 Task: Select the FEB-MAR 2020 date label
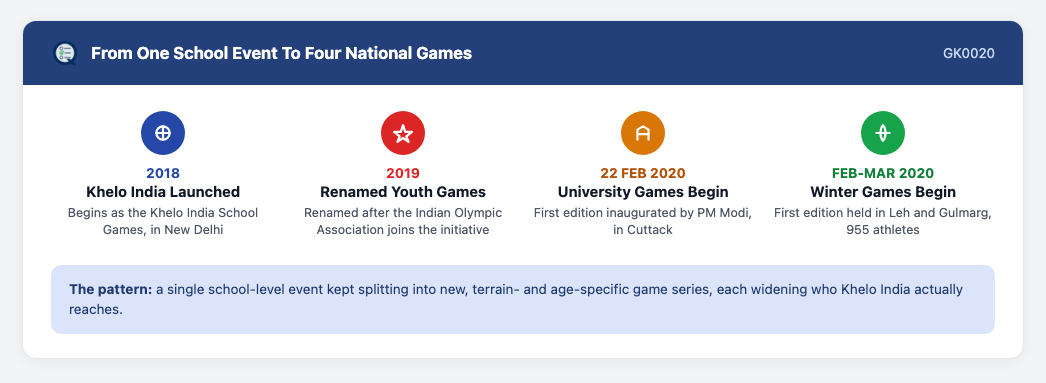(x=883, y=173)
